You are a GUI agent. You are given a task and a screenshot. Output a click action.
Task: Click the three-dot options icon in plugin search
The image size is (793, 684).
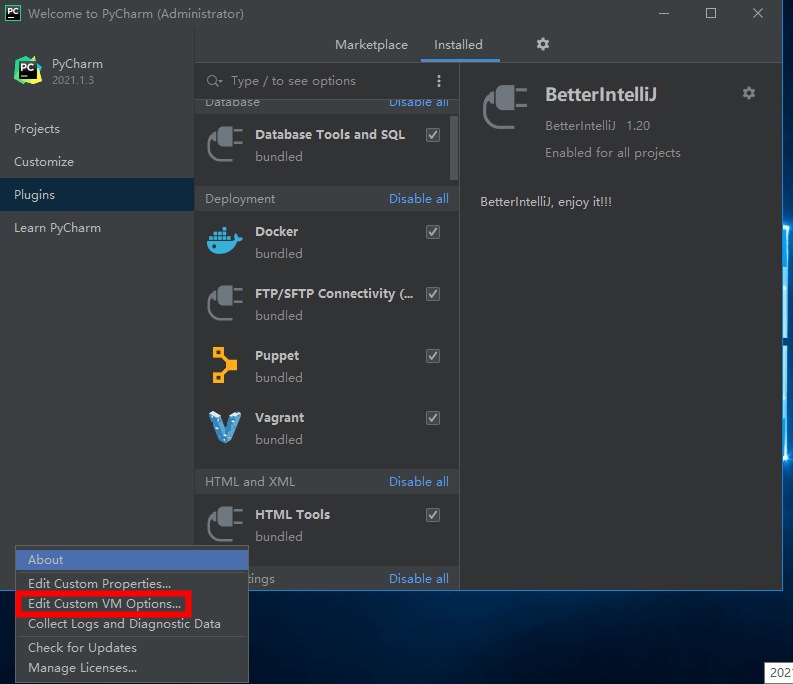(438, 81)
